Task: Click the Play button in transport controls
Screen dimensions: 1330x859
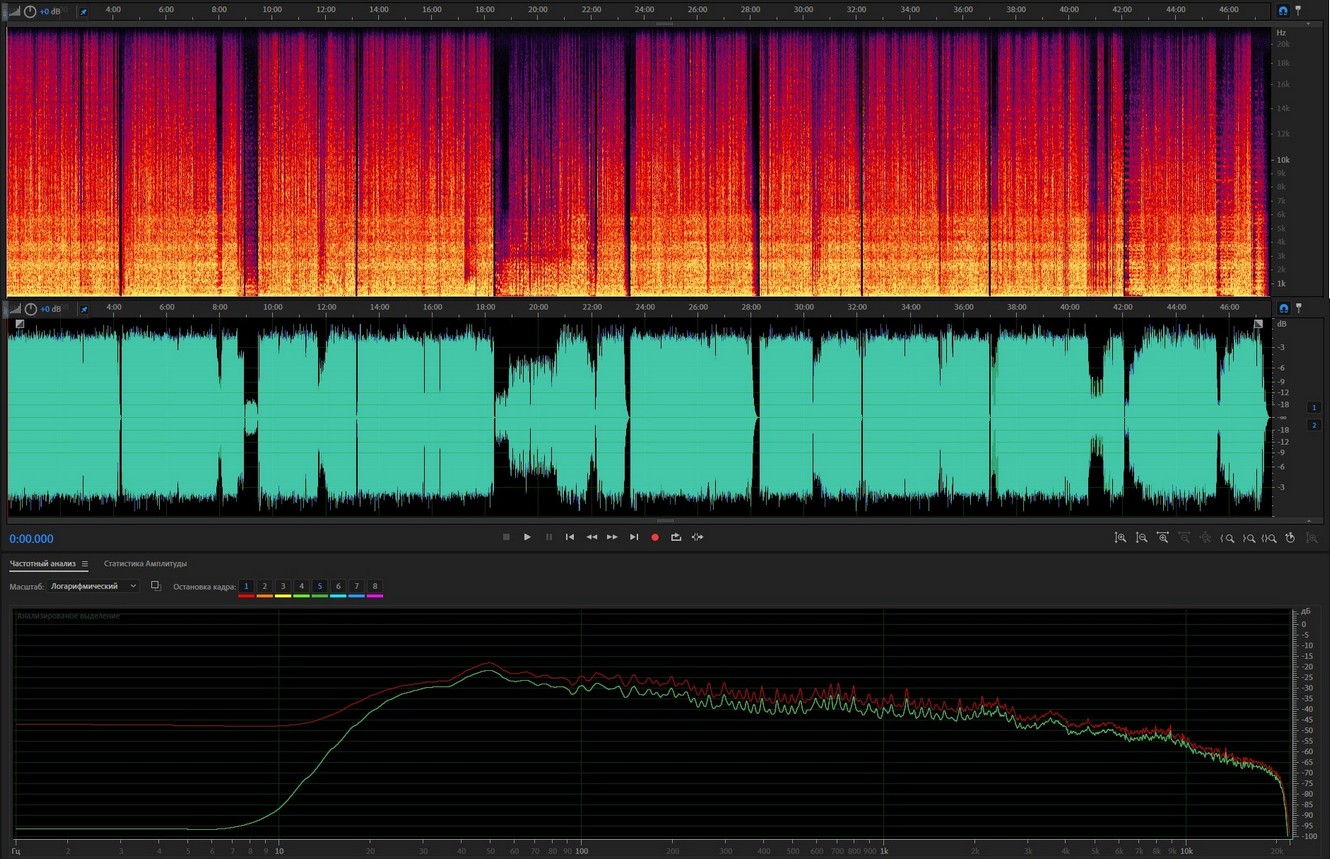Action: 527,537
